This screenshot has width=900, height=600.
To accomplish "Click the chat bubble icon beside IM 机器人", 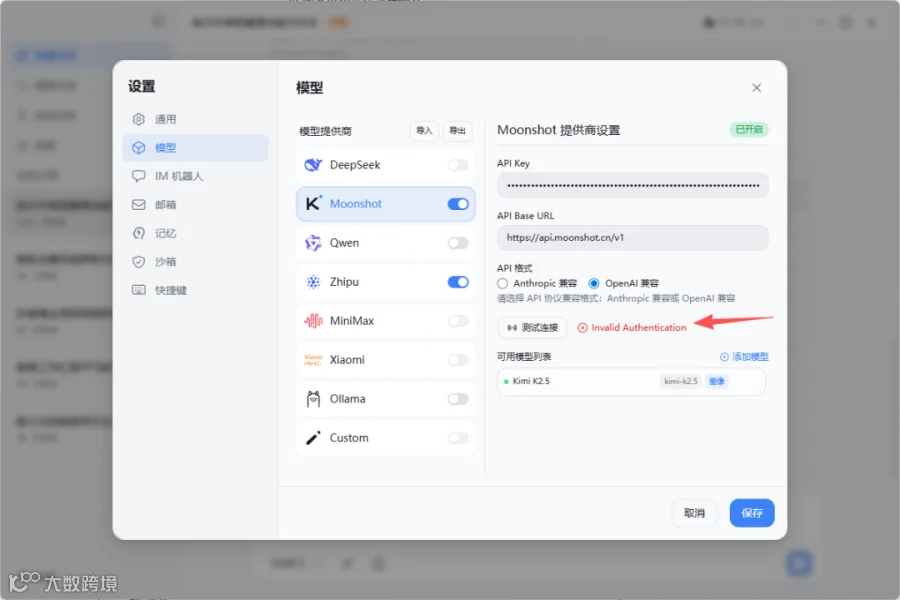I will 139,176.
